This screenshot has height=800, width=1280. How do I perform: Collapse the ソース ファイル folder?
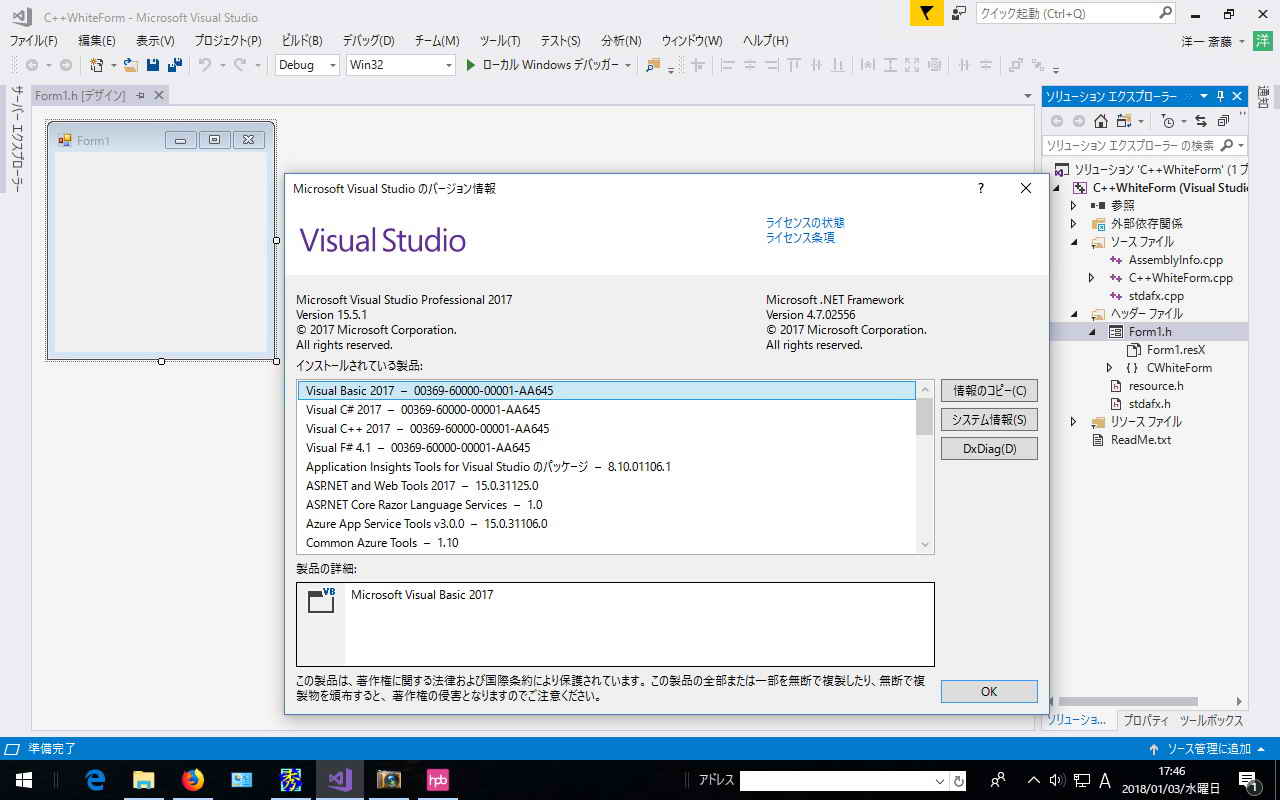(1073, 241)
